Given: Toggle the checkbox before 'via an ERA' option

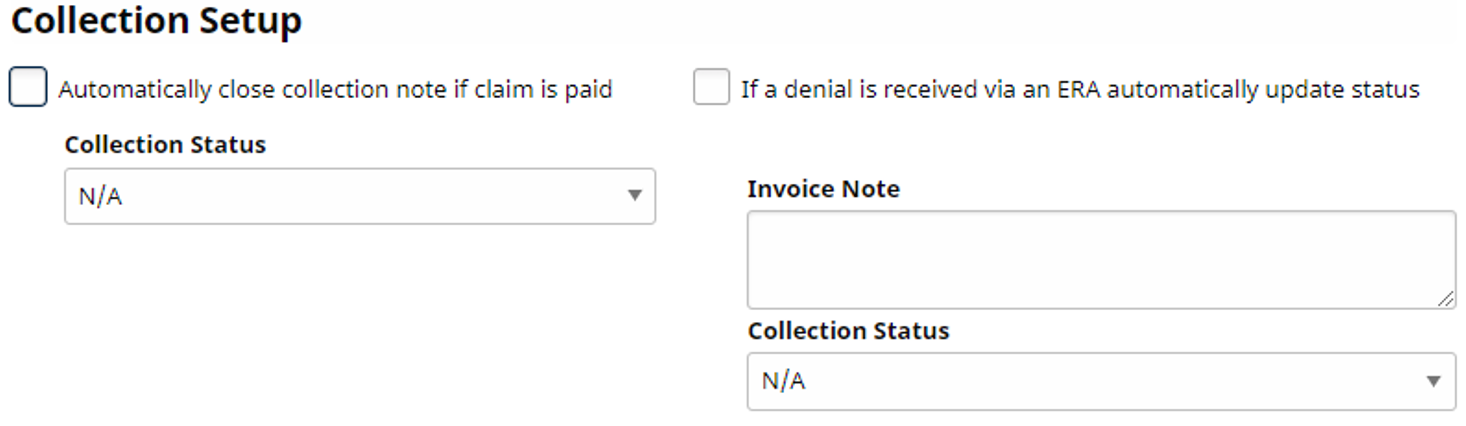Looking at the screenshot, I should pyautogui.click(x=711, y=88).
